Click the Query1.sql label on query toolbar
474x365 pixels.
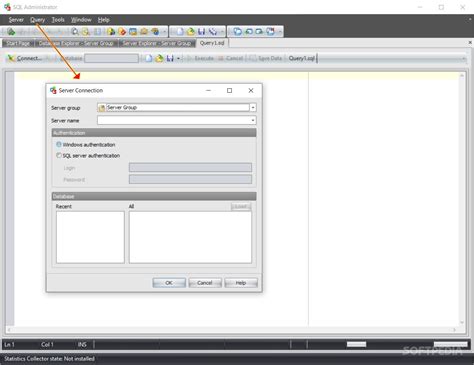pyautogui.click(x=302, y=58)
